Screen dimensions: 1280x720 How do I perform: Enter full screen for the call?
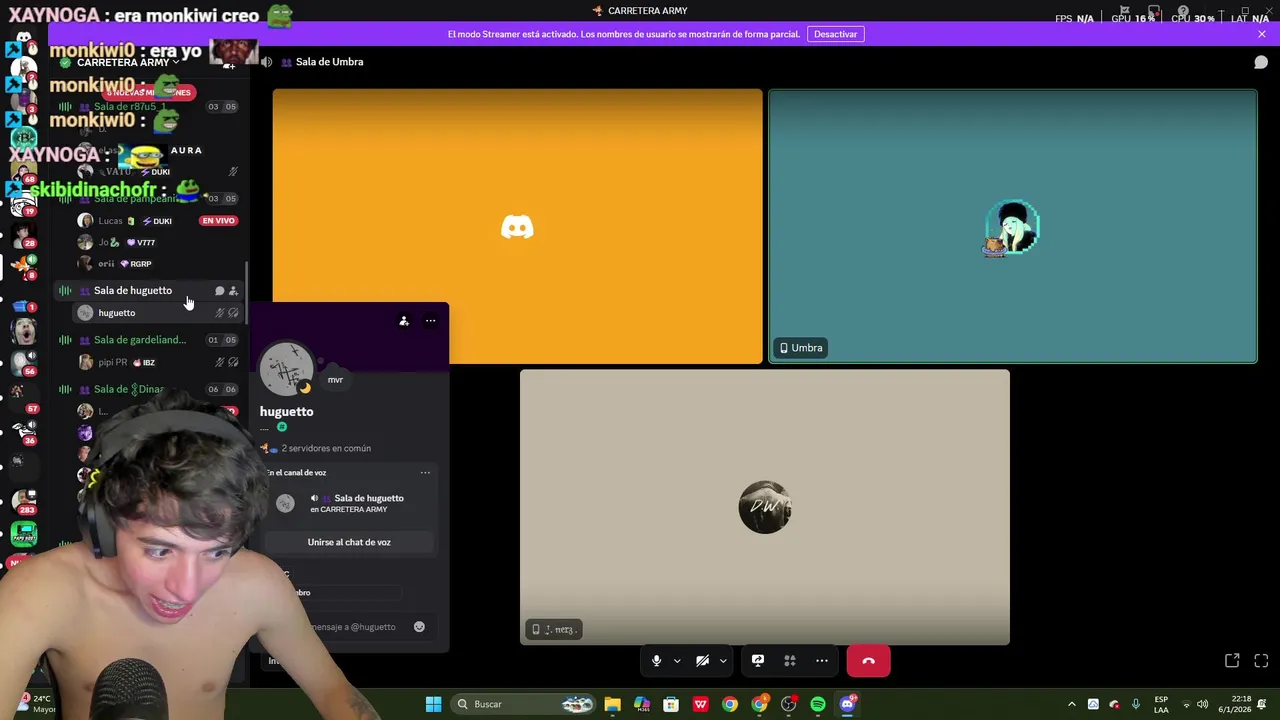[x=1261, y=661]
